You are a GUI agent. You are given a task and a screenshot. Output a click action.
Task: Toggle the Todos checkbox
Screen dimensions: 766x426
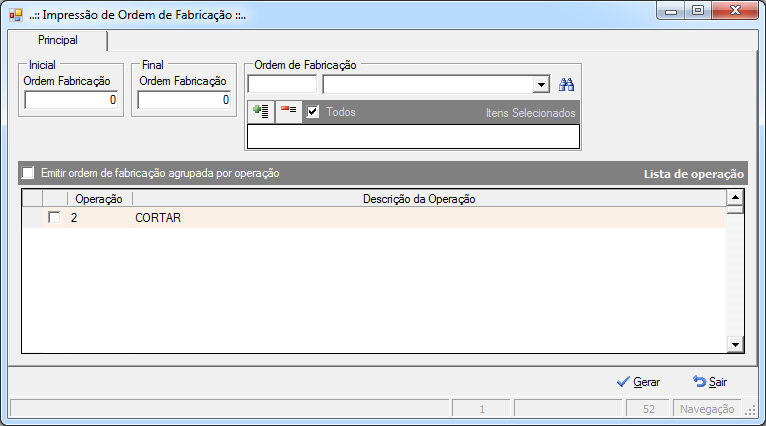(x=313, y=112)
